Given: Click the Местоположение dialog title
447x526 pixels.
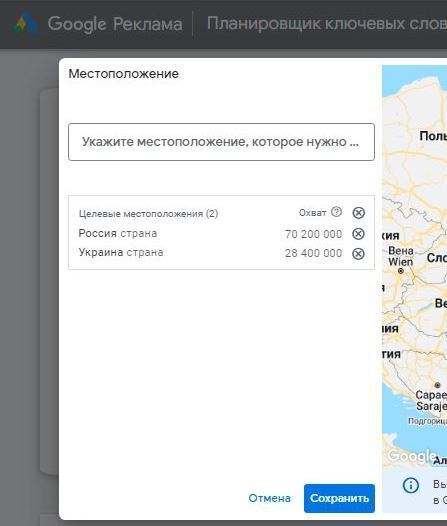Looking at the screenshot, I should pyautogui.click(x=123, y=74).
